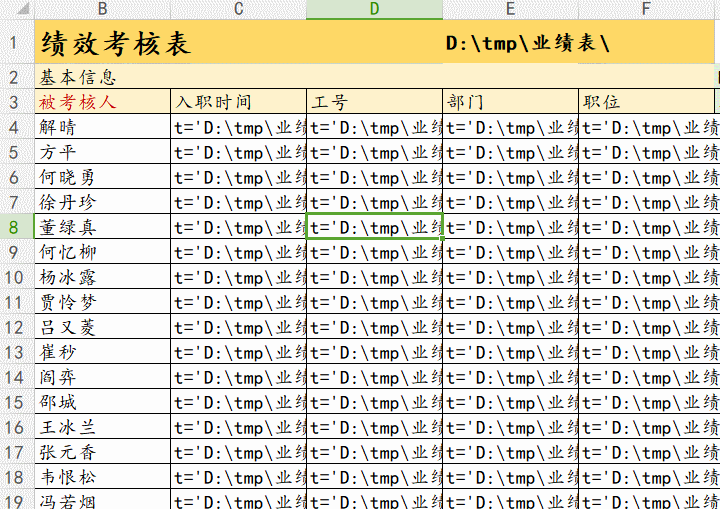Screen dimensions: 720x509
Task: Select the name cell 何忆柳
Action: pyautogui.click(x=102, y=251)
